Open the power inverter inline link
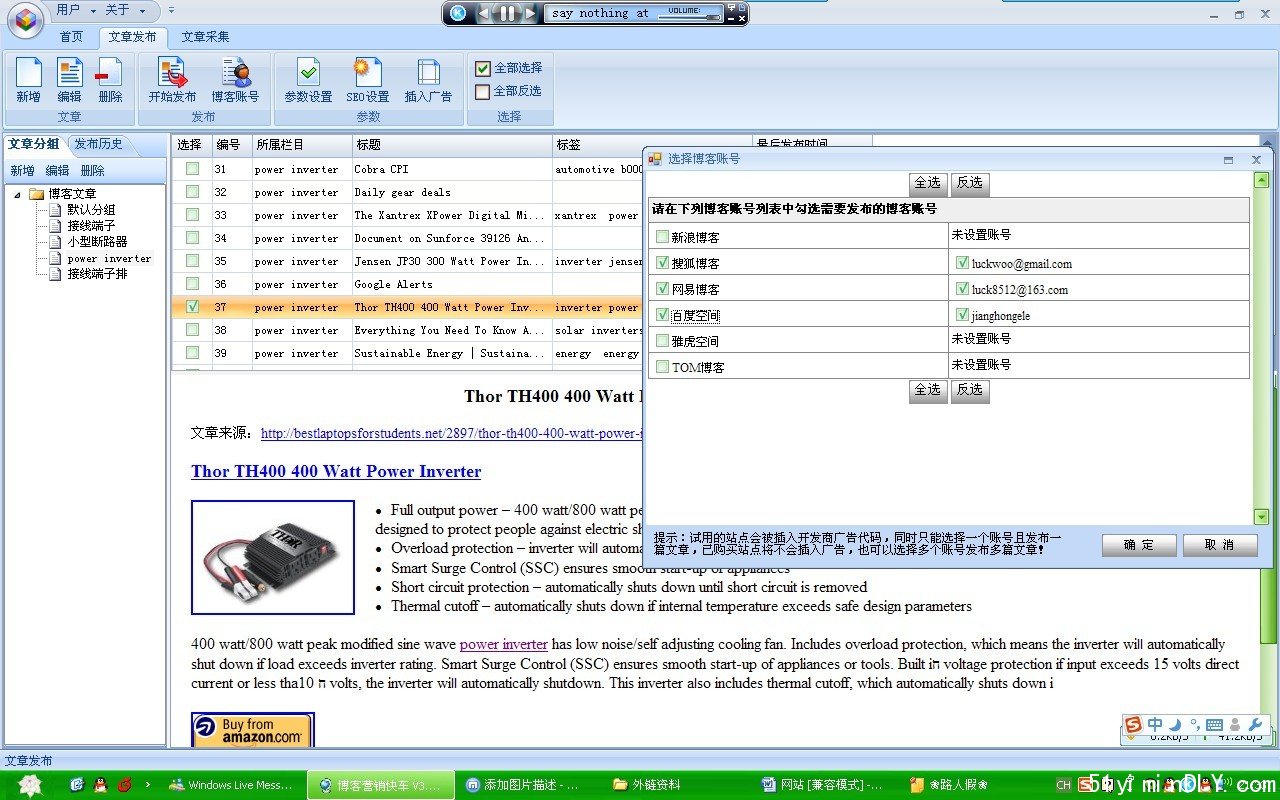This screenshot has width=1280, height=800. tap(504, 644)
